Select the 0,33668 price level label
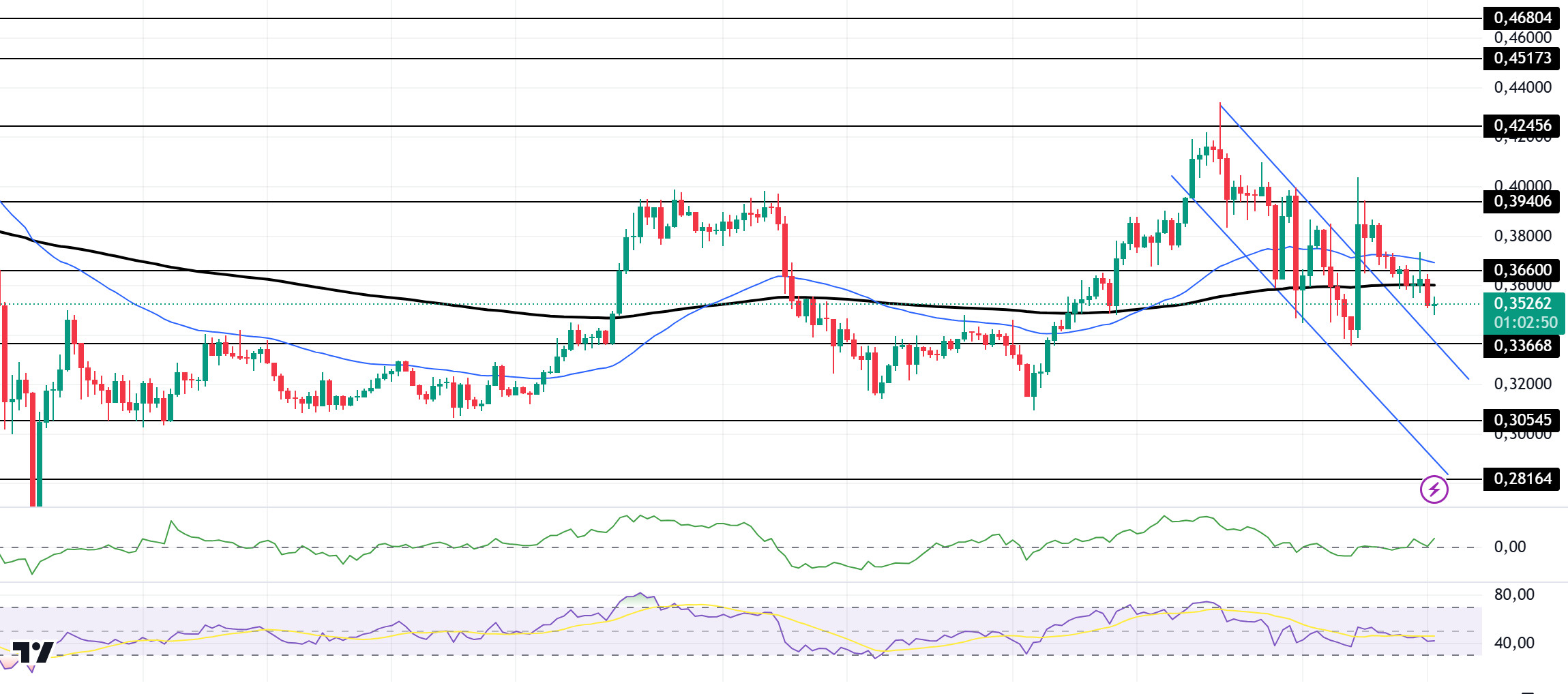1568x694 pixels. 1522,346
